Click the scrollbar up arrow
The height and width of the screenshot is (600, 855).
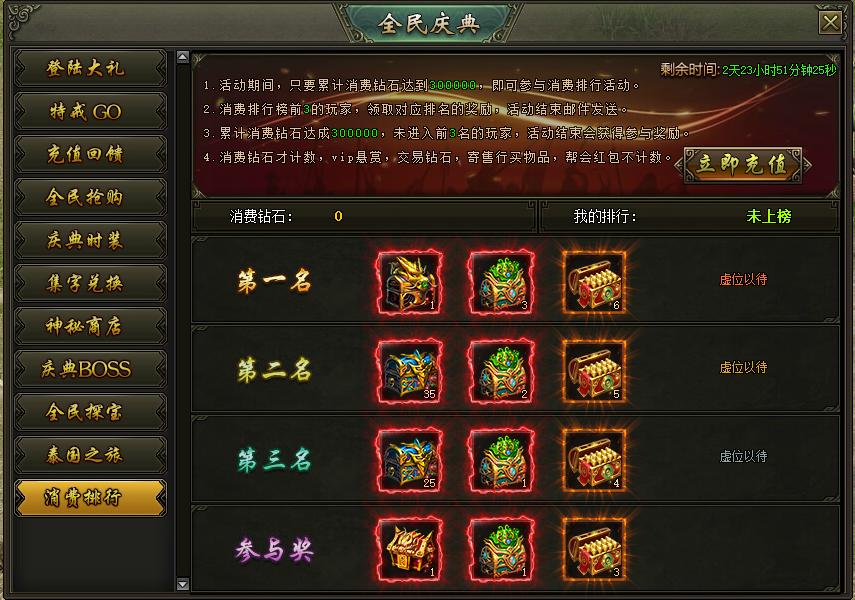pos(183,57)
